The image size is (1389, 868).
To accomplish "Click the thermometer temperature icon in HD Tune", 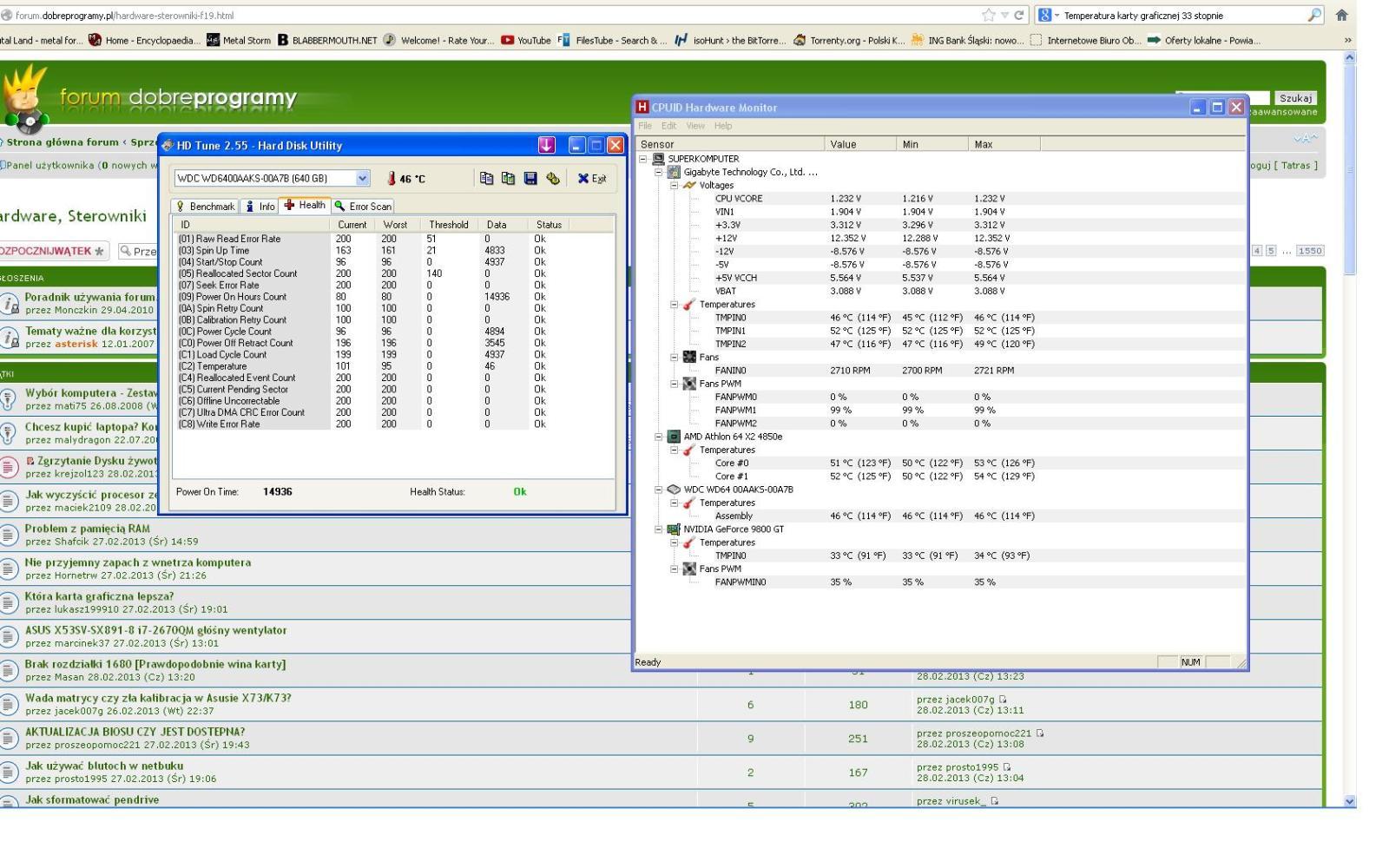I will pyautogui.click(x=392, y=179).
